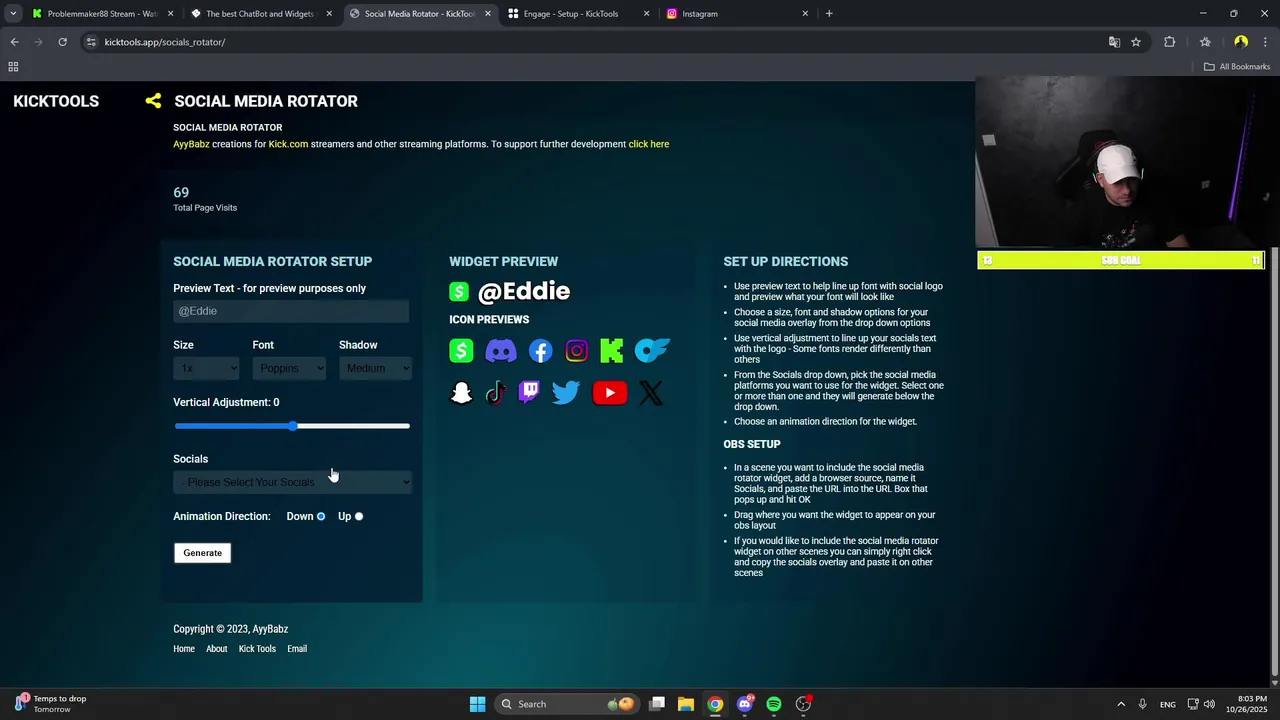
Task: Click the TikTok icon preview
Action: click(496, 393)
